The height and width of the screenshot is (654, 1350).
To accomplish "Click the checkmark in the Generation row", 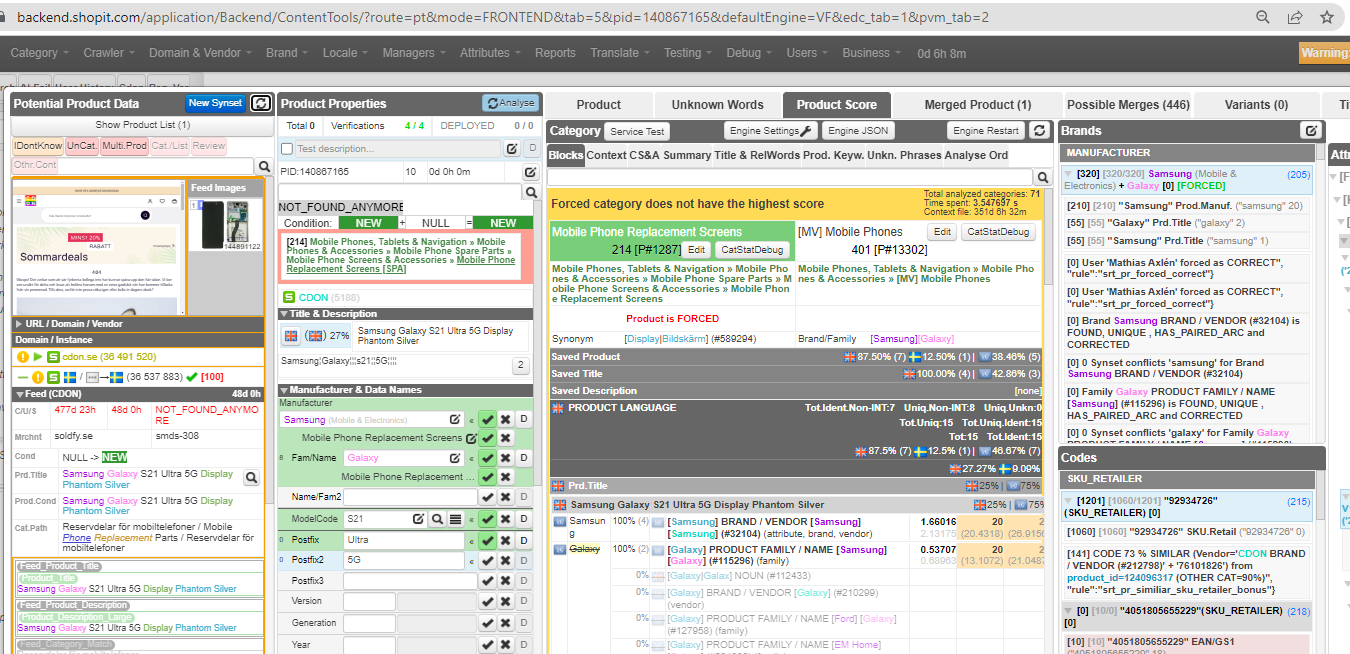I will 487,622.
